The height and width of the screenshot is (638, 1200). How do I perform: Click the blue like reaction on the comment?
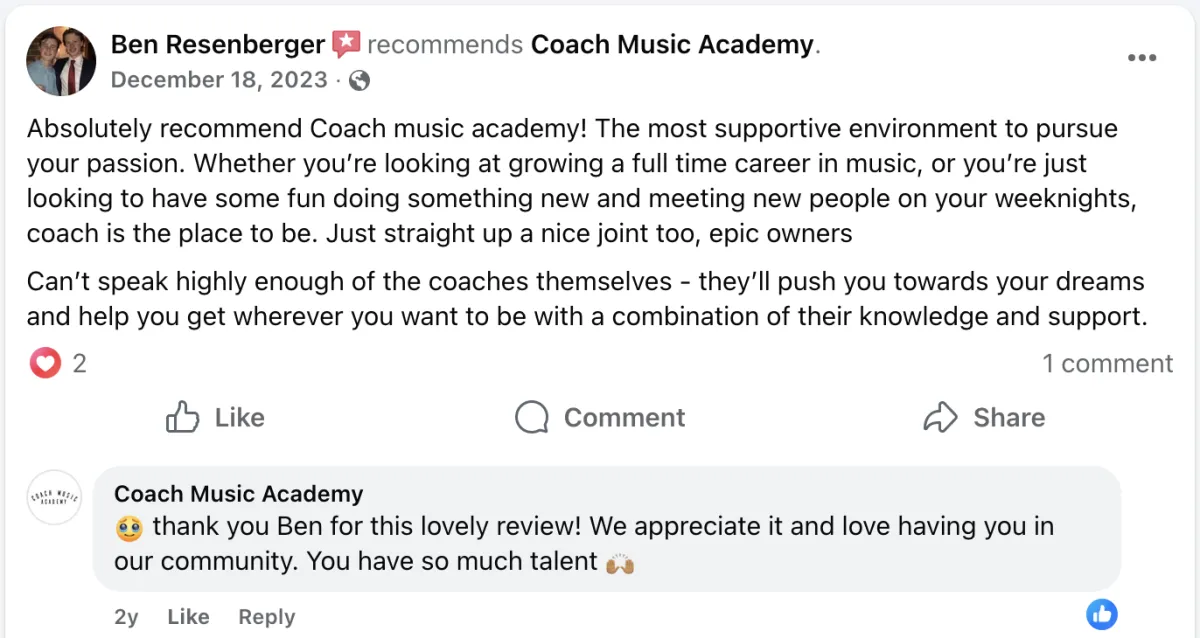coord(1101,614)
